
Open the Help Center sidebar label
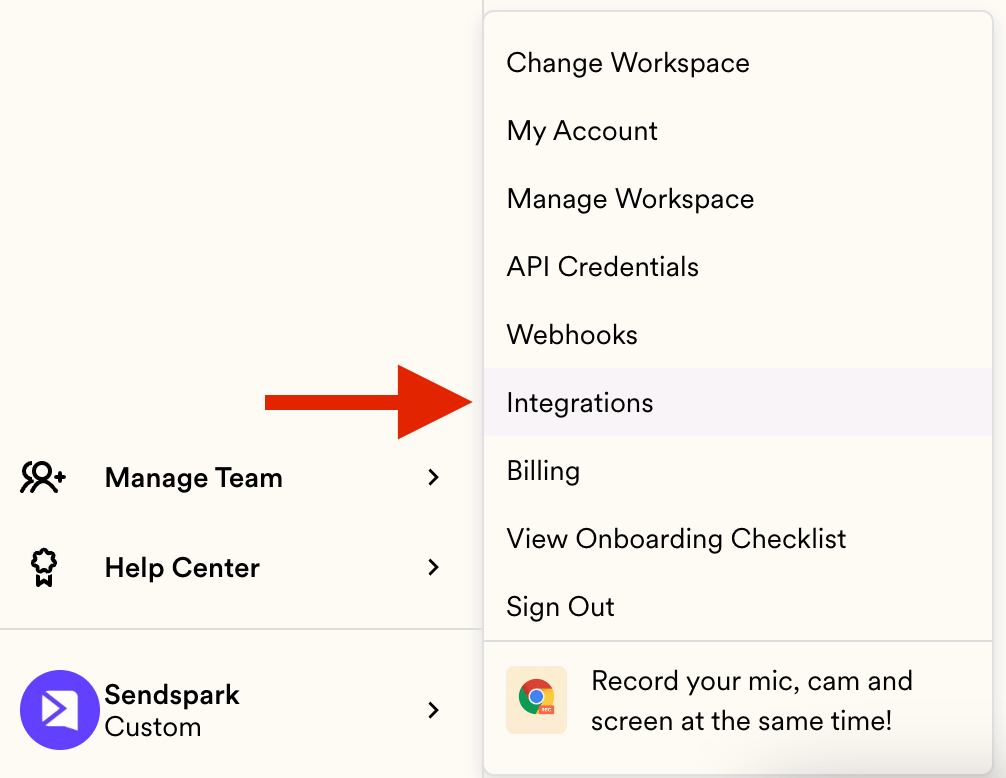pos(182,568)
